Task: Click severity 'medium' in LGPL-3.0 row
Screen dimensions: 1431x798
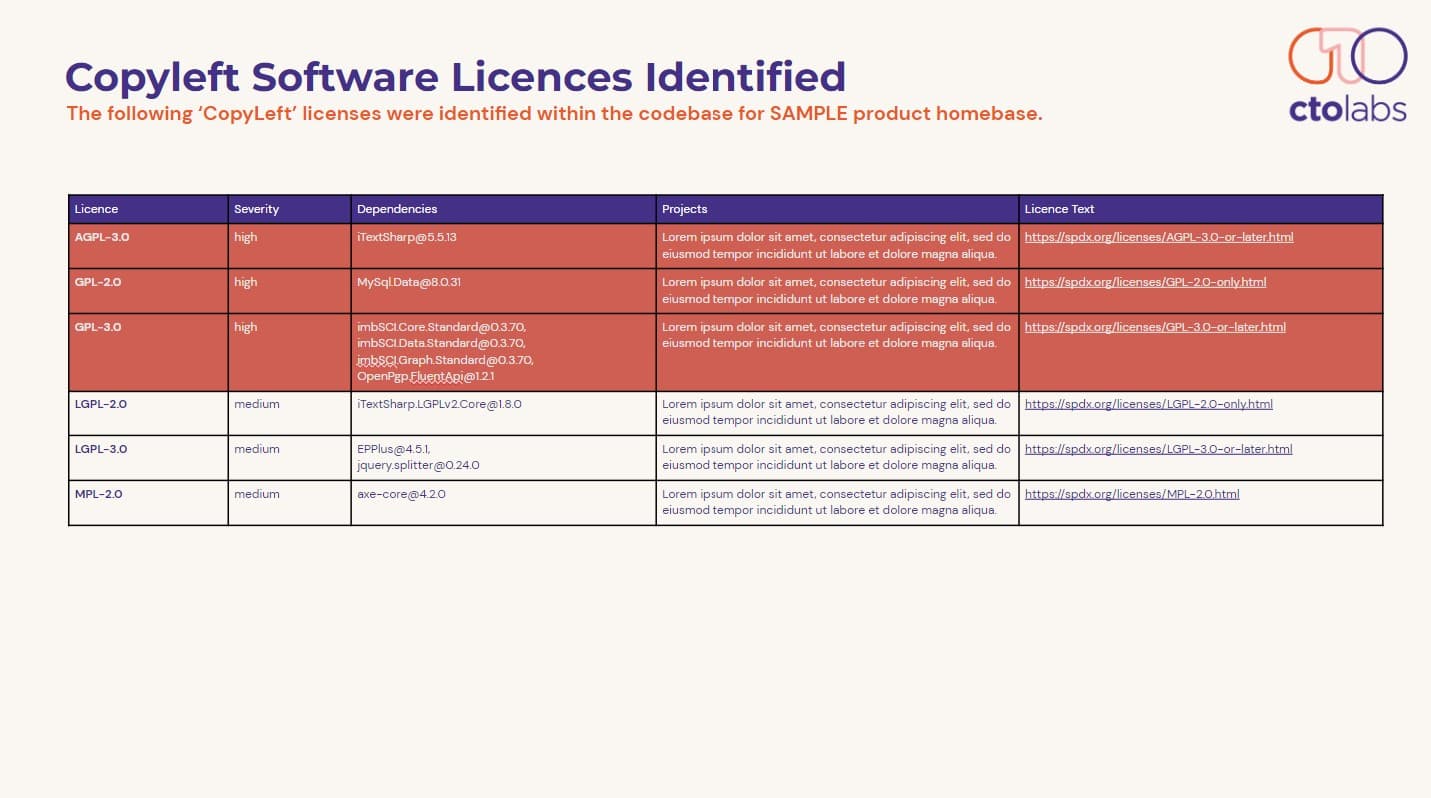Action: (x=257, y=449)
